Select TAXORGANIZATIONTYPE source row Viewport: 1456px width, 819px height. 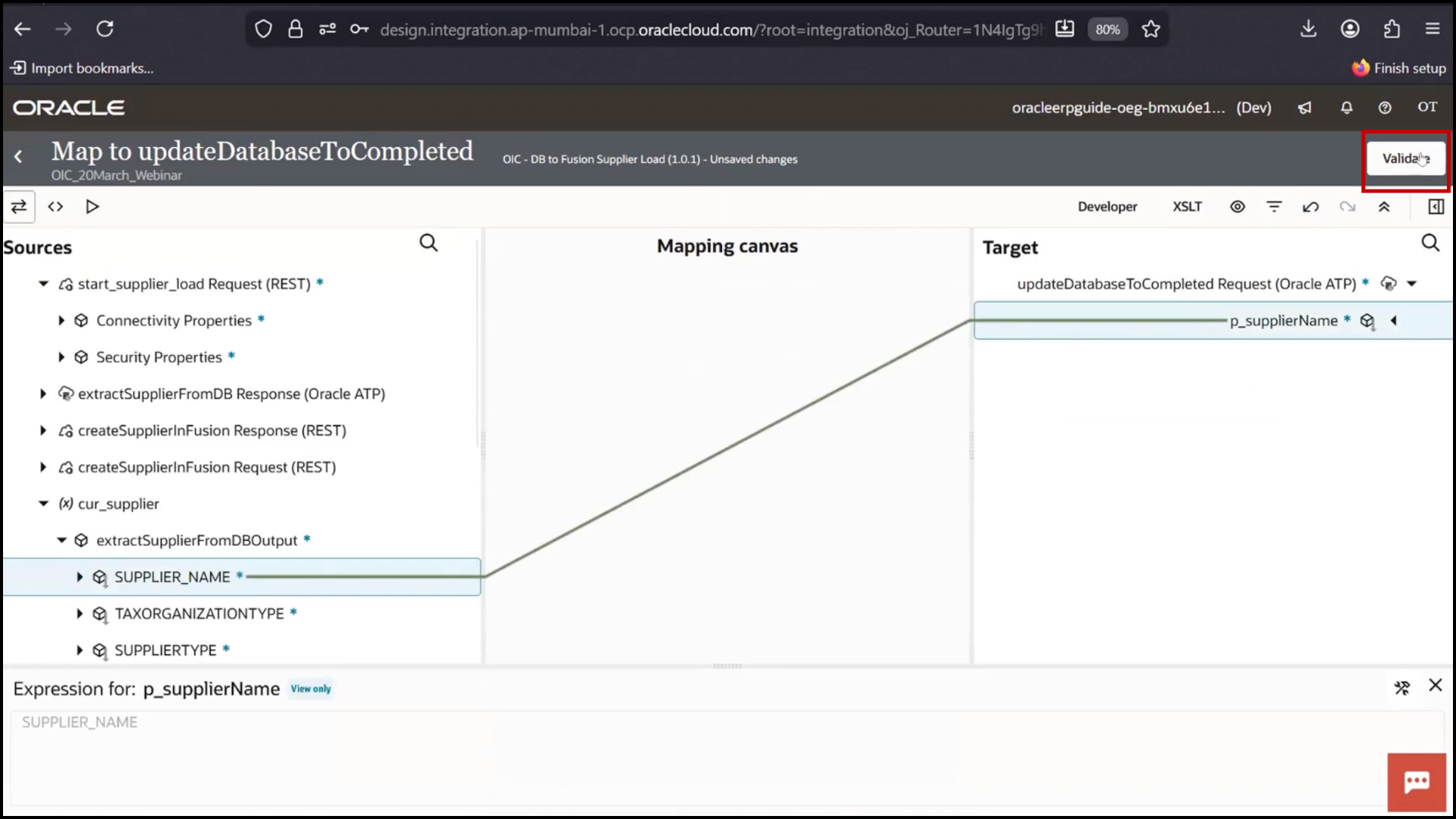(241, 613)
